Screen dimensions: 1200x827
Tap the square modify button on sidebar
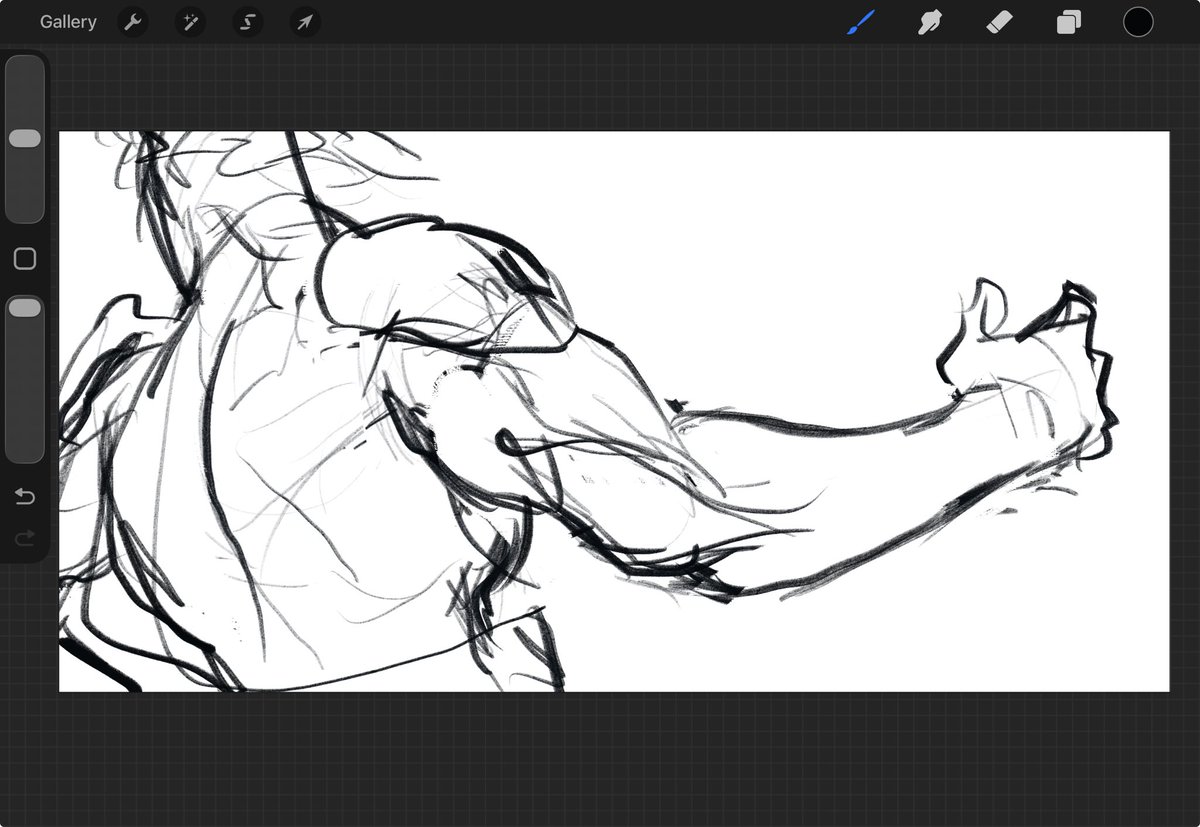click(x=25, y=259)
